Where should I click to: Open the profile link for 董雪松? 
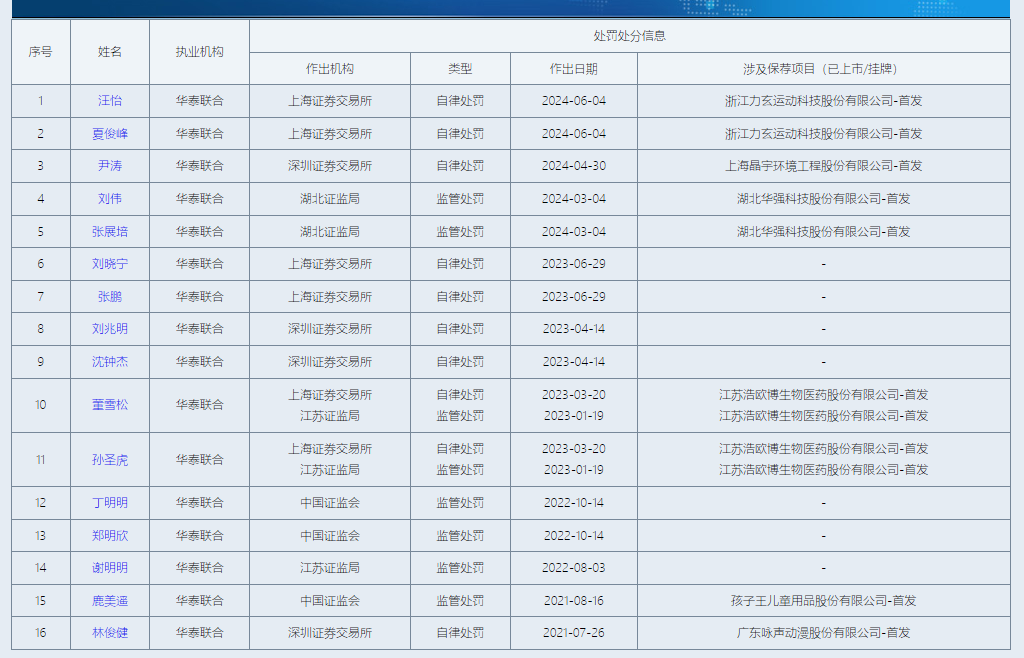[x=110, y=405]
